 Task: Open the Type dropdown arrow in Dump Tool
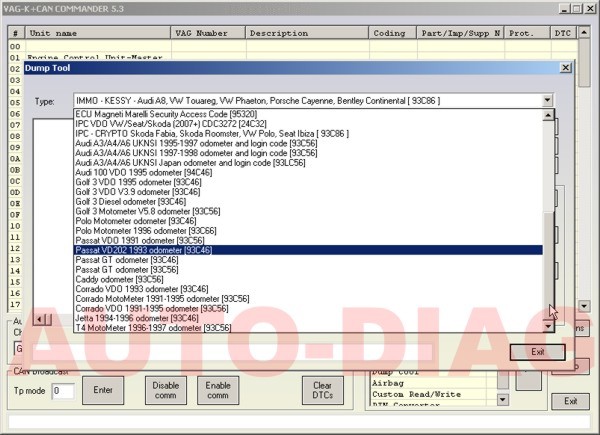pos(547,101)
